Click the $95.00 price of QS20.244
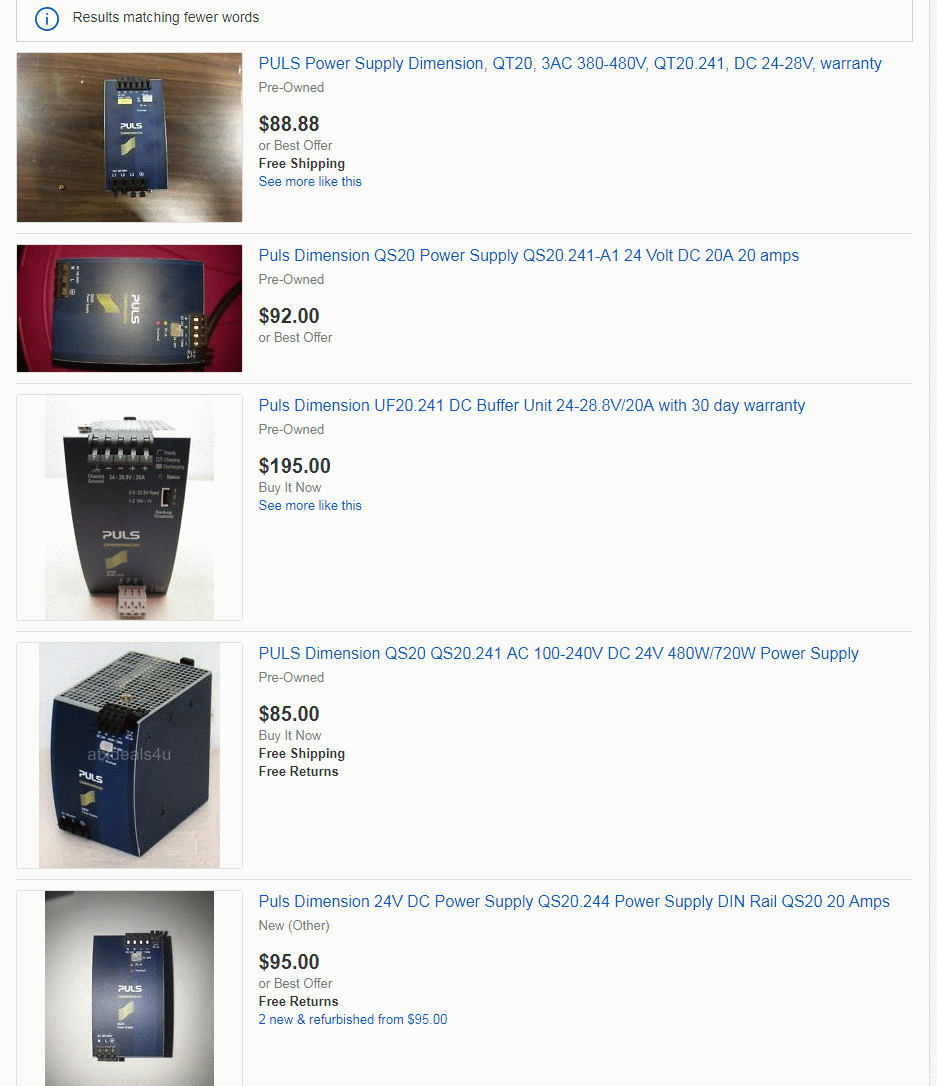This screenshot has width=937, height=1086. click(289, 962)
